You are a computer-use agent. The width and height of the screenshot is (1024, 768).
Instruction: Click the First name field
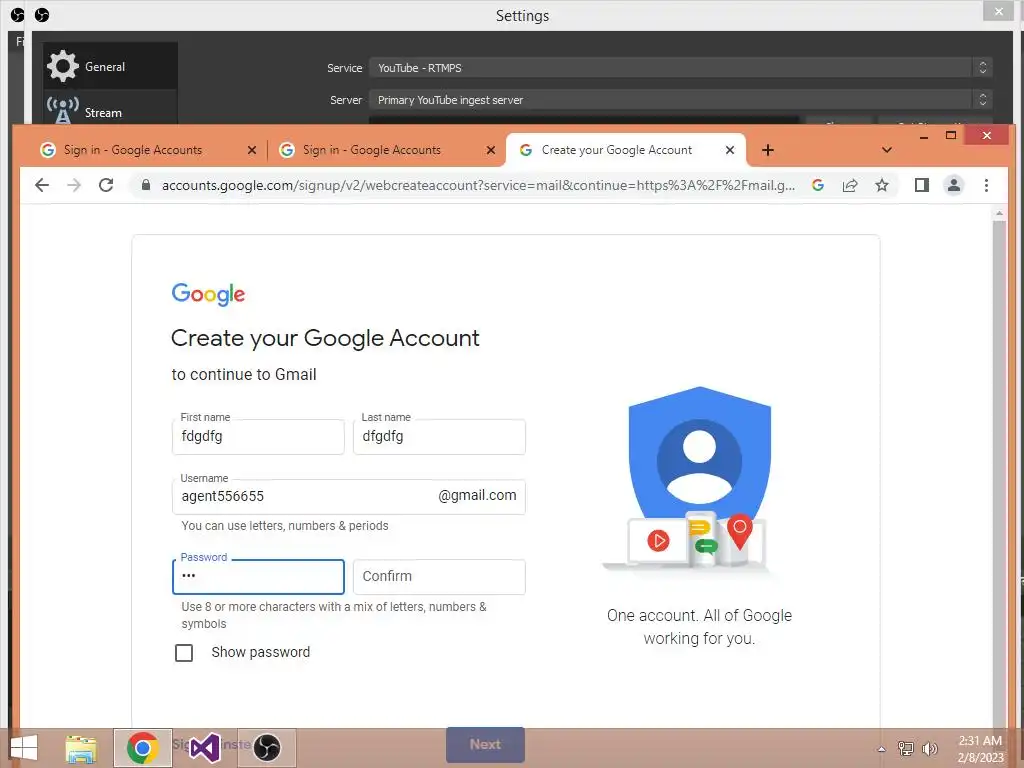(x=258, y=436)
